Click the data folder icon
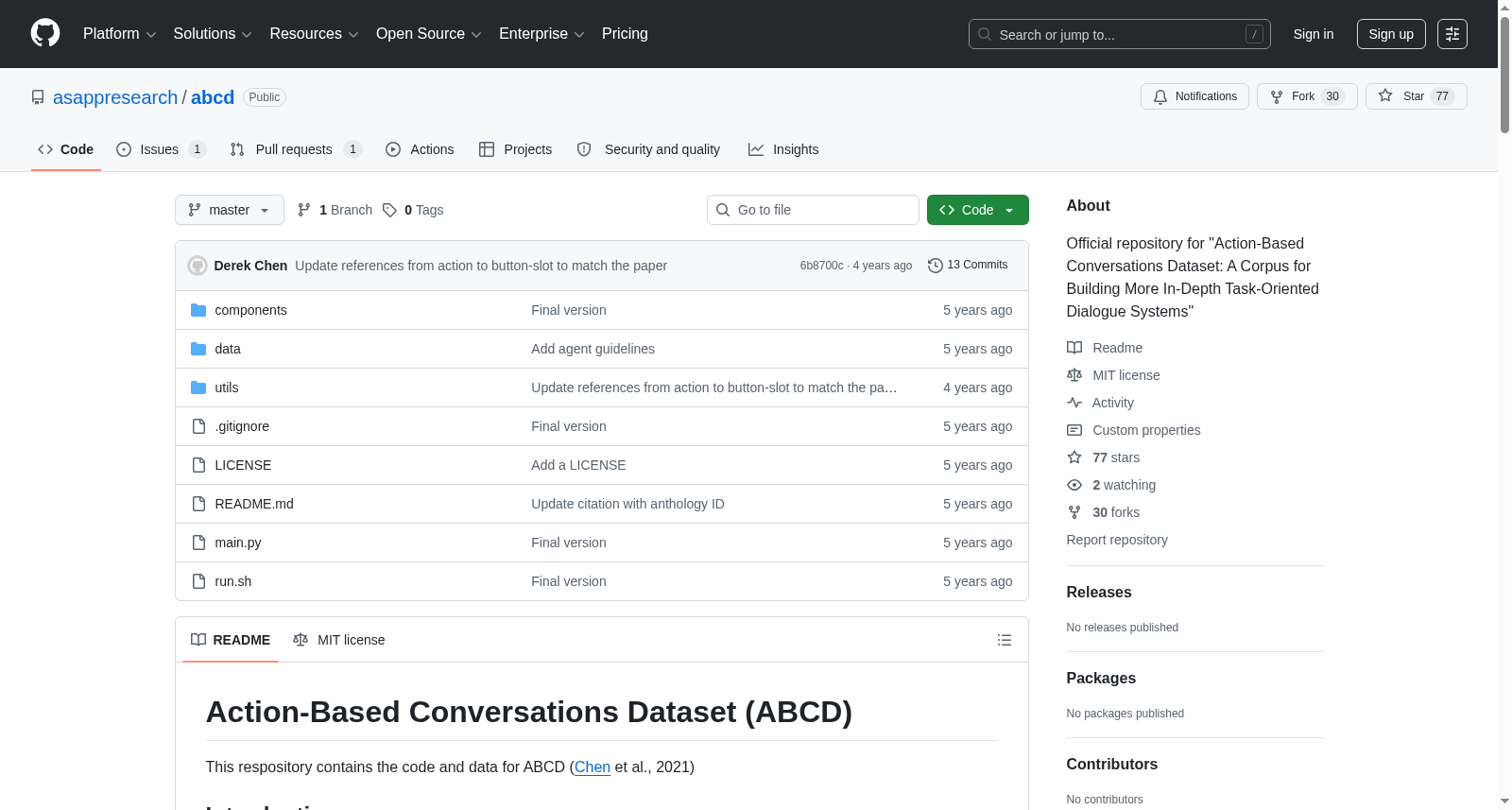This screenshot has height=810, width=1512. point(198,349)
